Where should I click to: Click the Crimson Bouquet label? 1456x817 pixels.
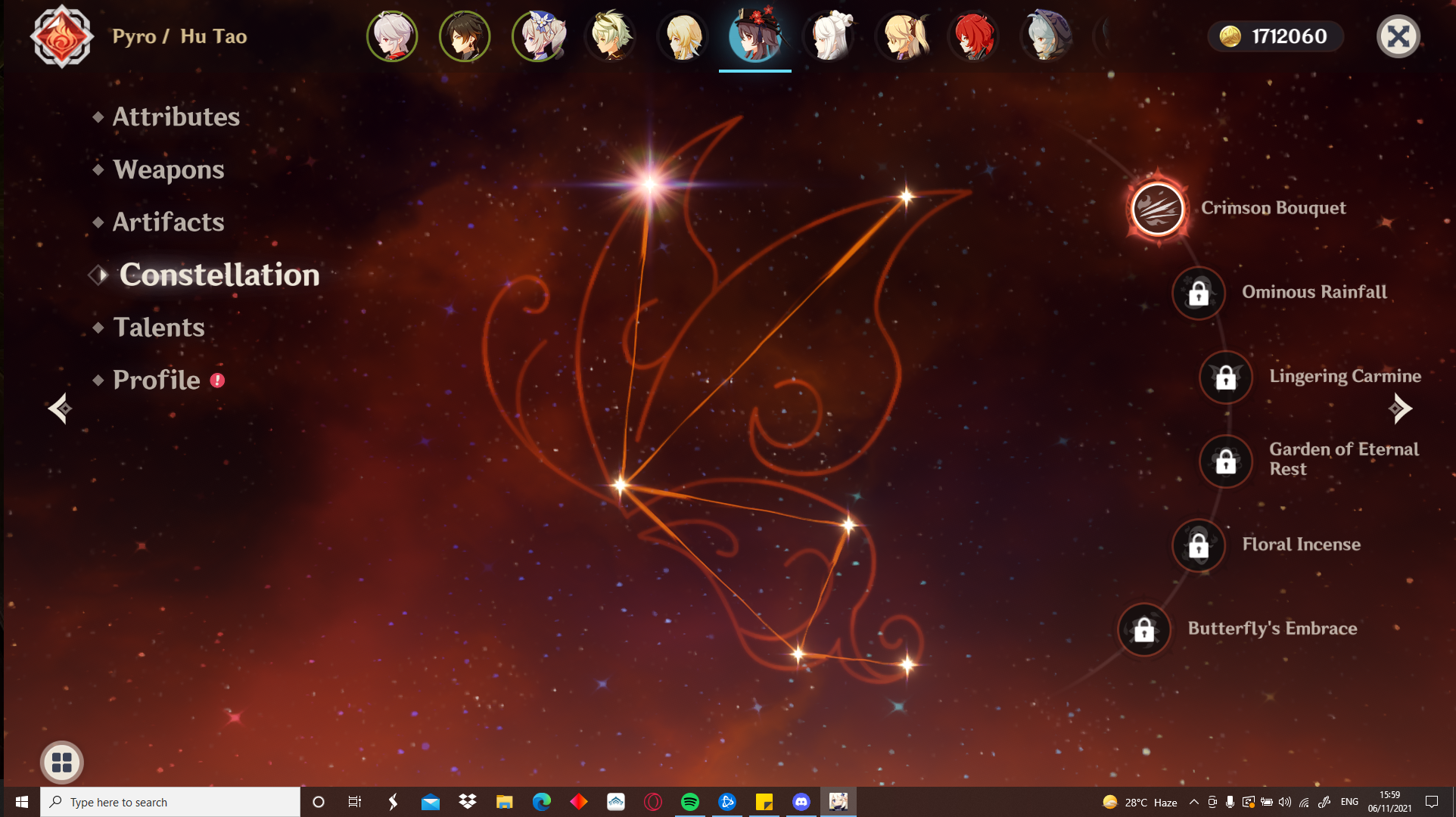pyautogui.click(x=1274, y=208)
